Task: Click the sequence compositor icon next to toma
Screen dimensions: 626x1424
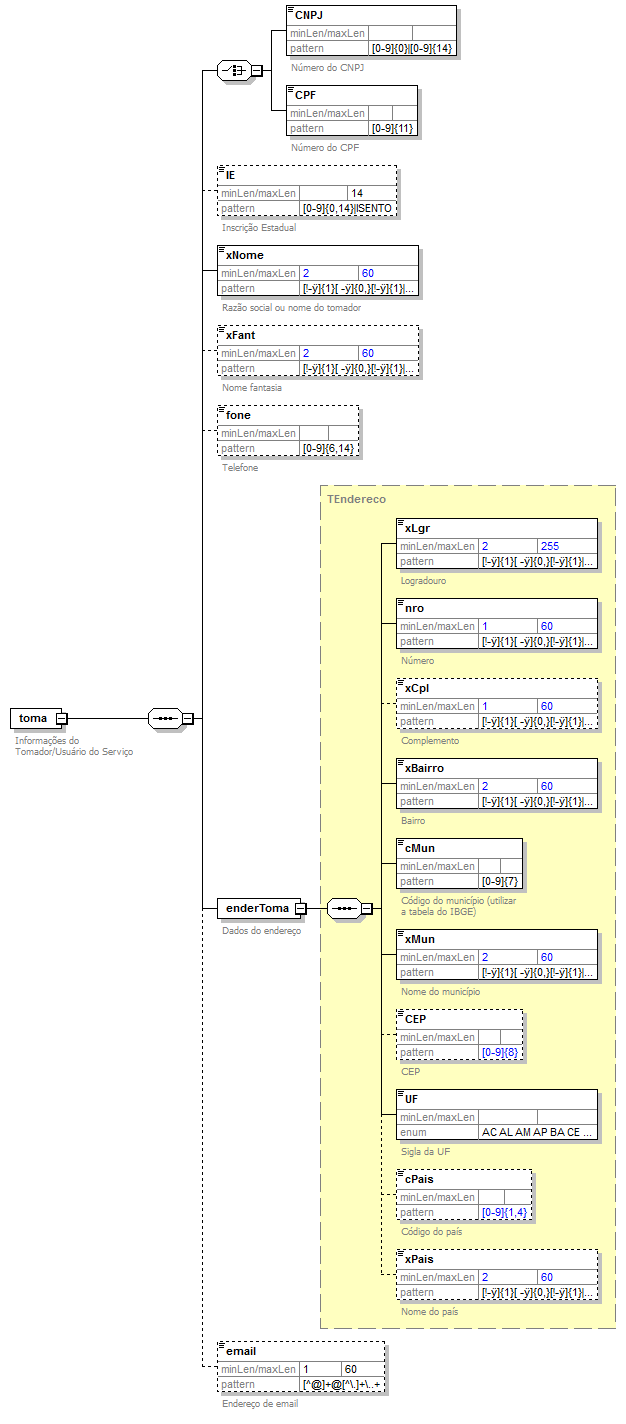Action: (x=163, y=718)
